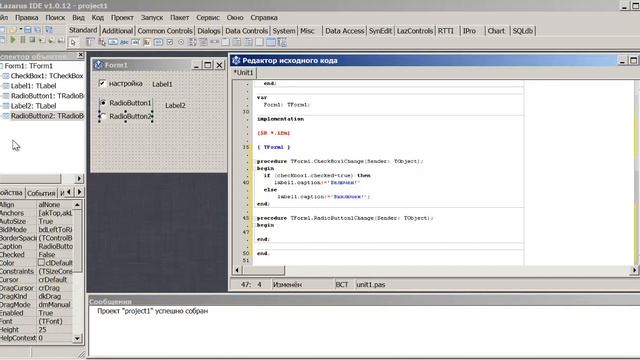Open the События tab in the object inspector
The image size is (640, 360).
[41, 193]
